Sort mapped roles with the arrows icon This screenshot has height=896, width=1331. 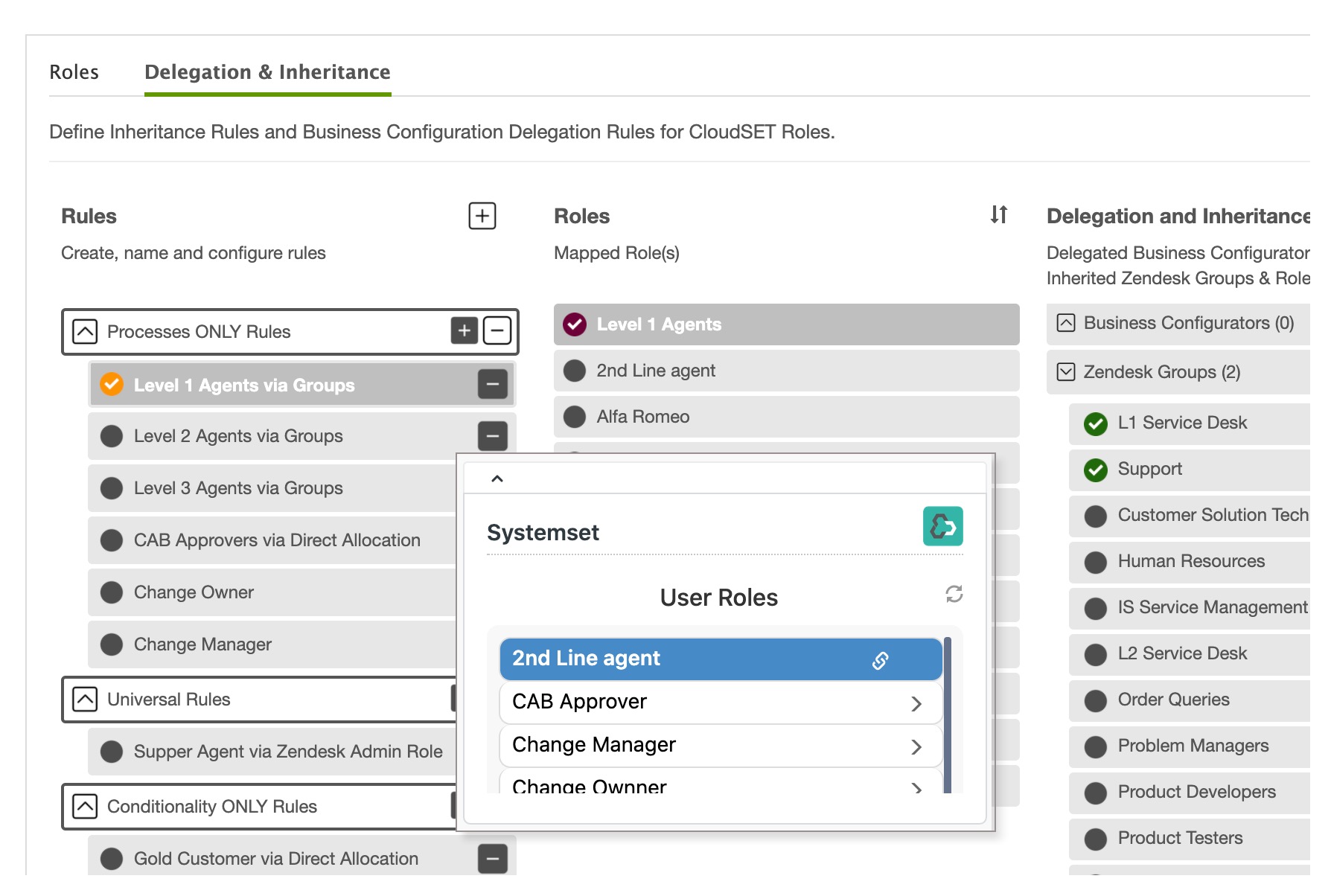999,215
